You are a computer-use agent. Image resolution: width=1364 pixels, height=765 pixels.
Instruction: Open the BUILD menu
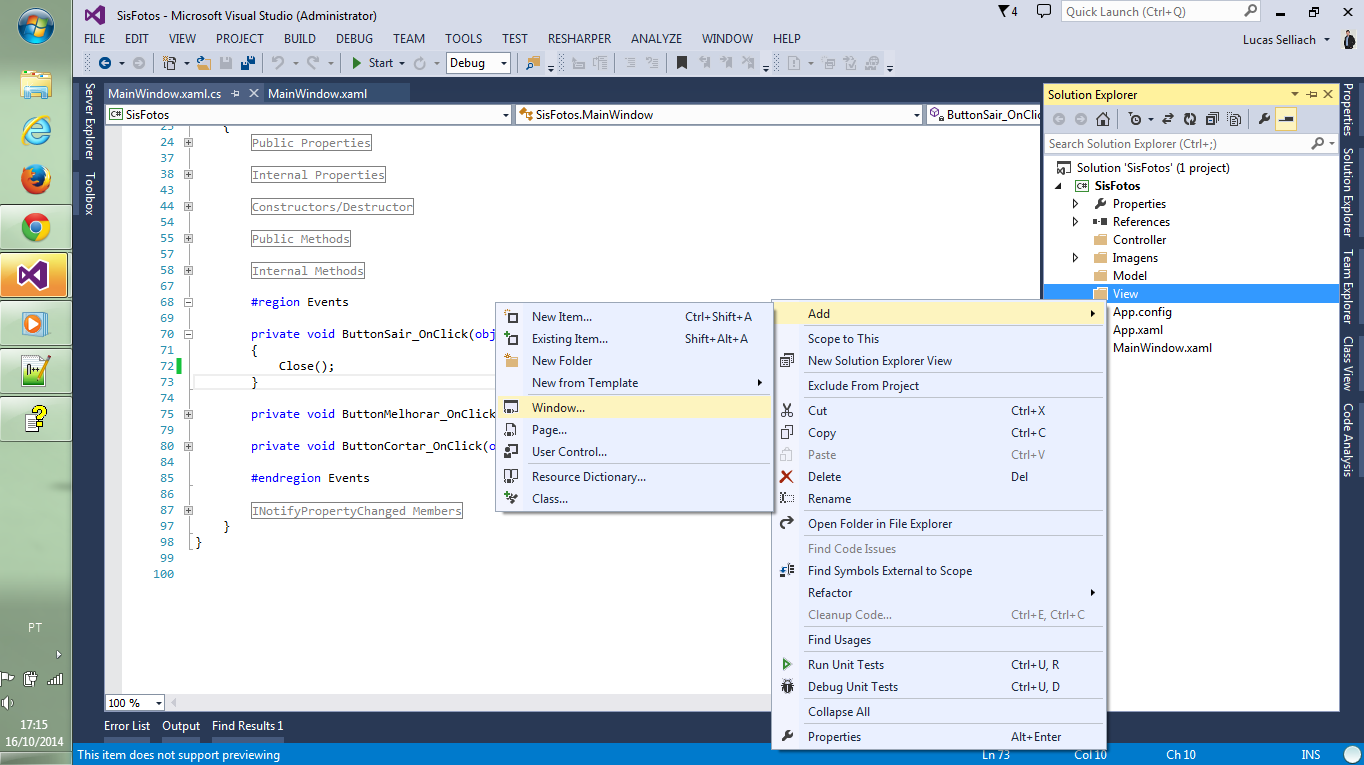(x=300, y=39)
